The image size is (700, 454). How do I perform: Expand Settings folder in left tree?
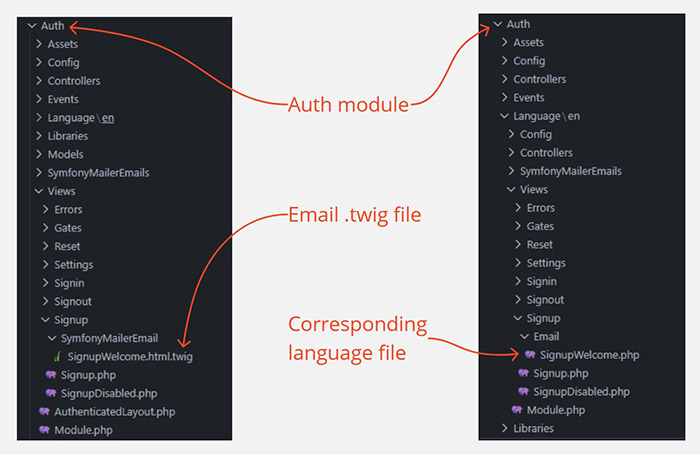point(46,264)
